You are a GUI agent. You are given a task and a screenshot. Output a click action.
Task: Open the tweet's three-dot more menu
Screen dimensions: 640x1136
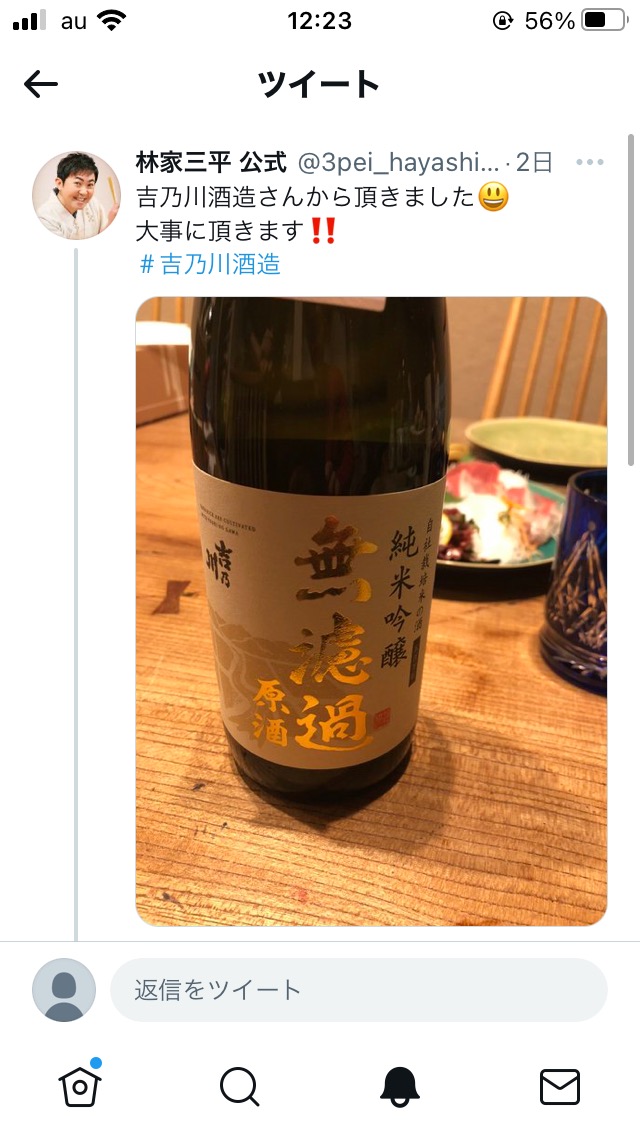pos(589,162)
